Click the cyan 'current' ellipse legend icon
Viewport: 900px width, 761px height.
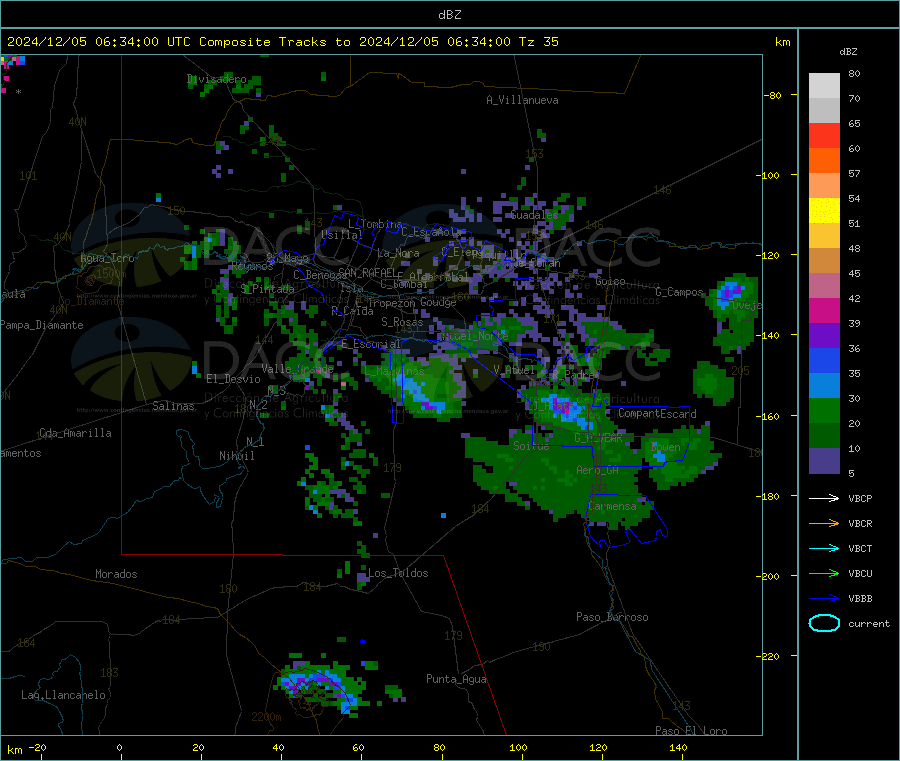pyautogui.click(x=824, y=623)
